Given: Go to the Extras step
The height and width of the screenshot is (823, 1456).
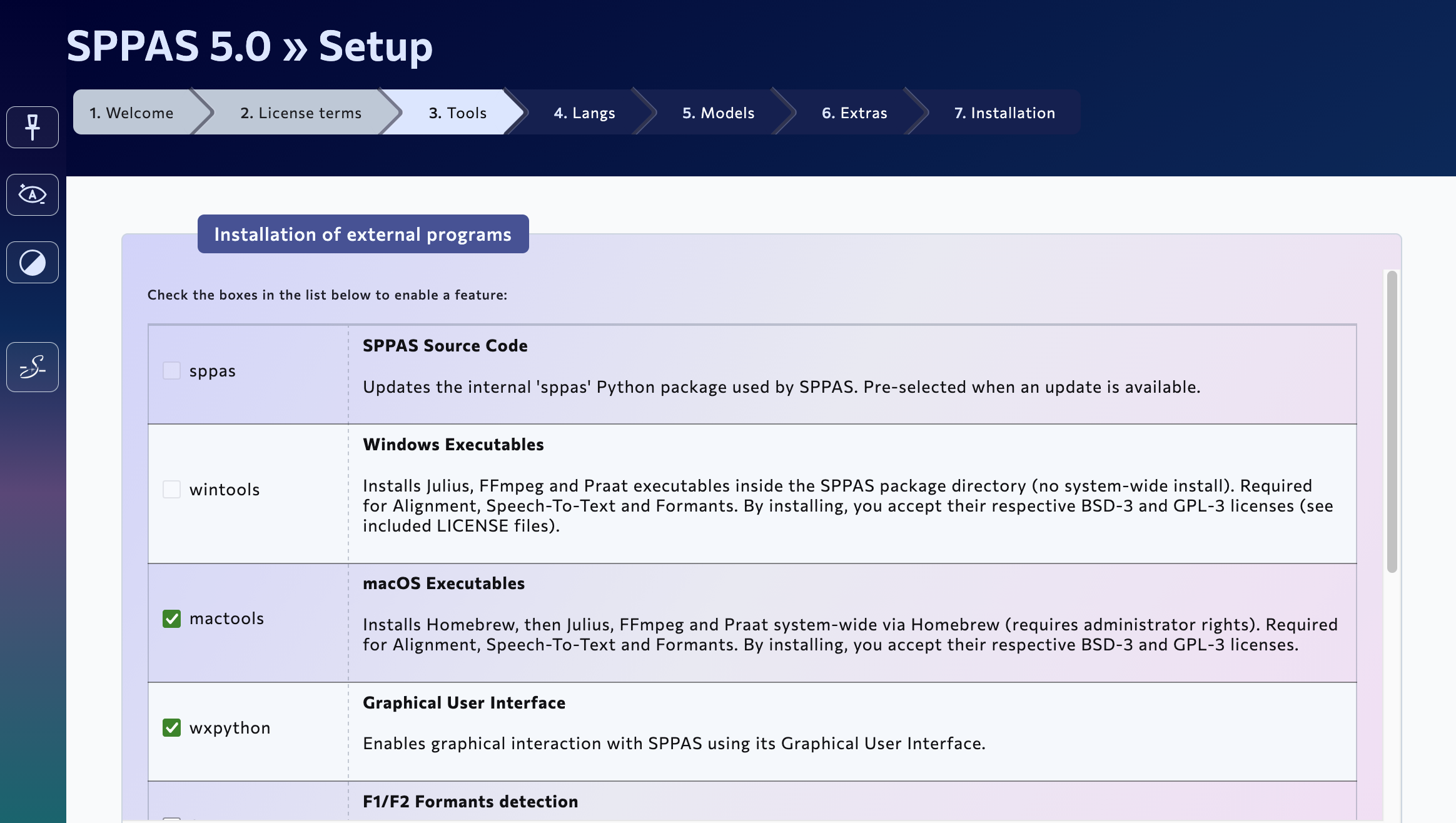Looking at the screenshot, I should click(854, 113).
